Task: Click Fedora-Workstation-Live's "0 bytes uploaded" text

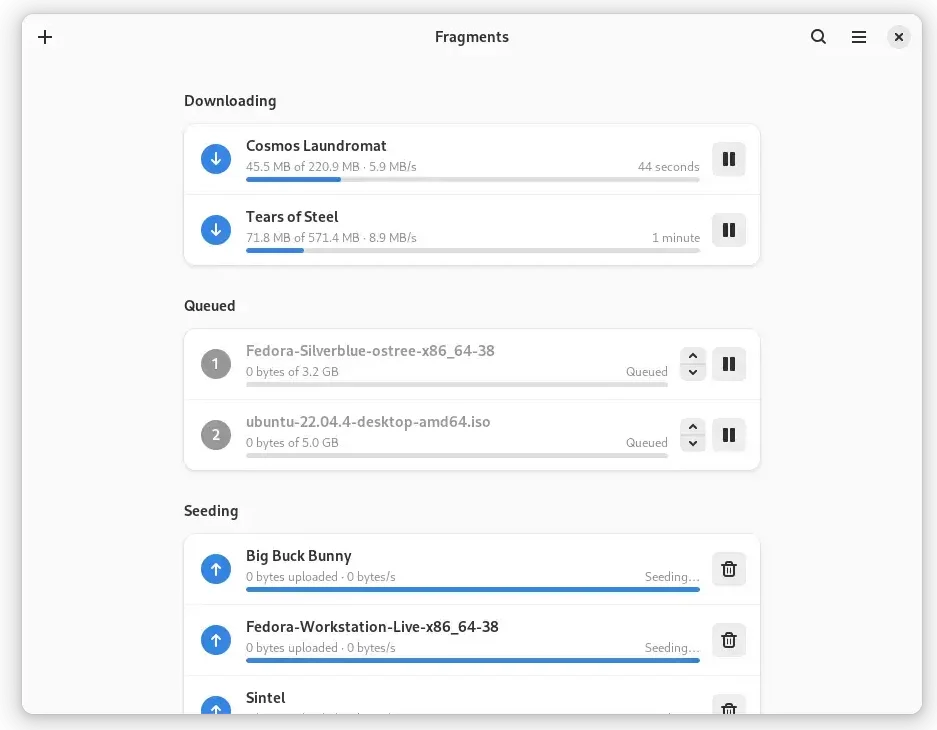Action: coord(292,648)
